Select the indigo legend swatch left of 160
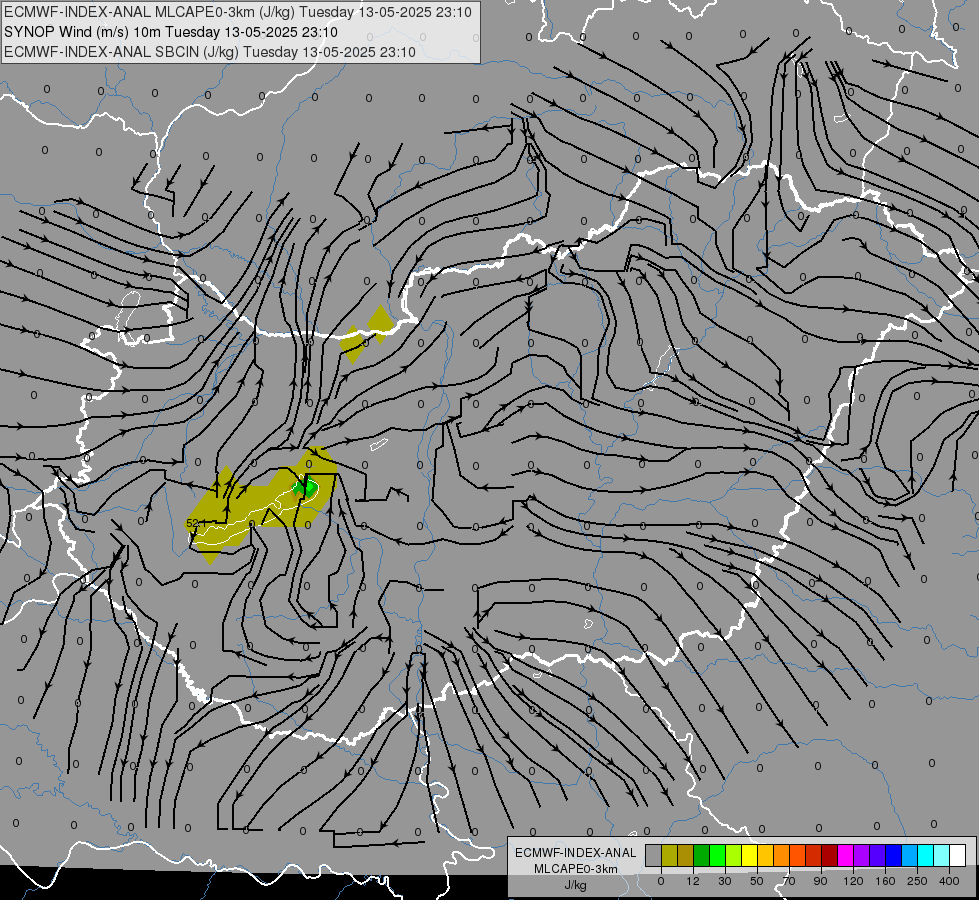The height and width of the screenshot is (900, 979). point(878,855)
